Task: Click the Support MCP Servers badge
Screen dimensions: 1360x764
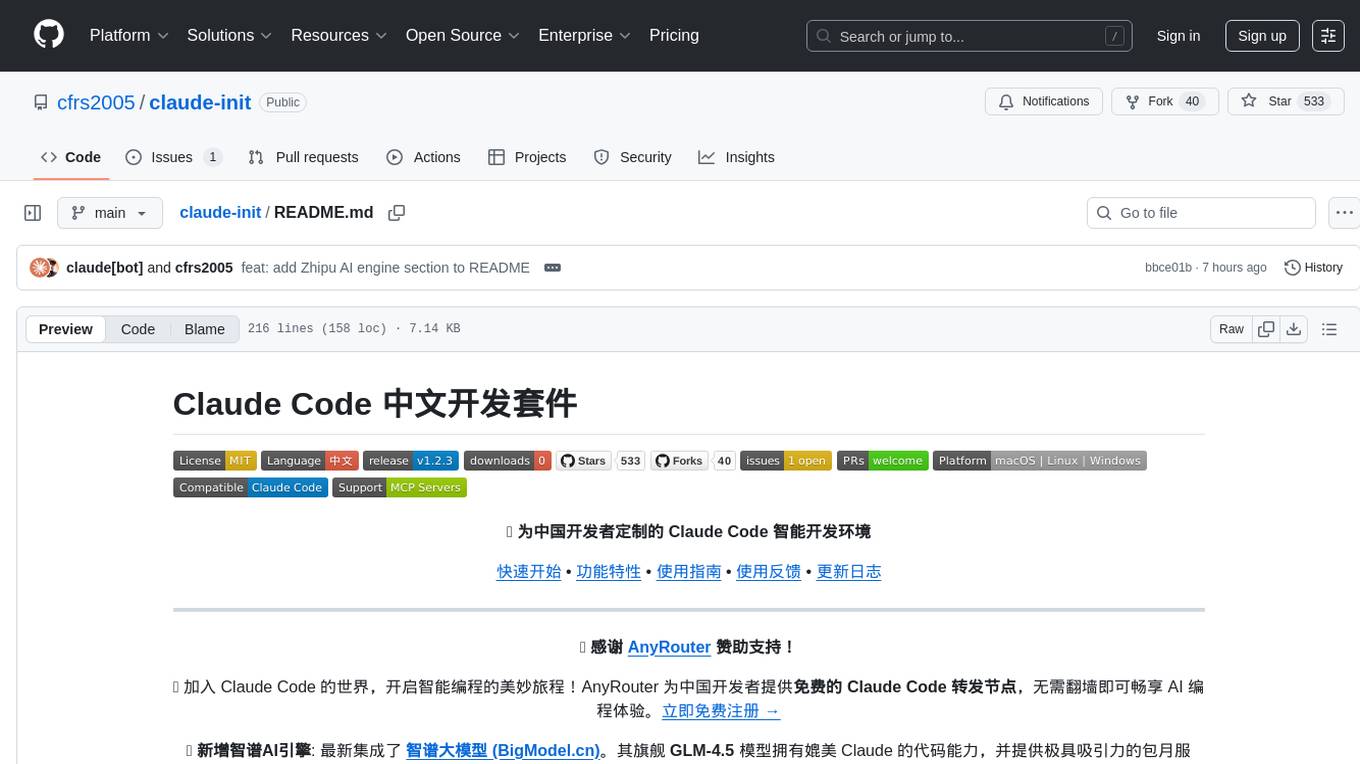Action: coord(400,488)
